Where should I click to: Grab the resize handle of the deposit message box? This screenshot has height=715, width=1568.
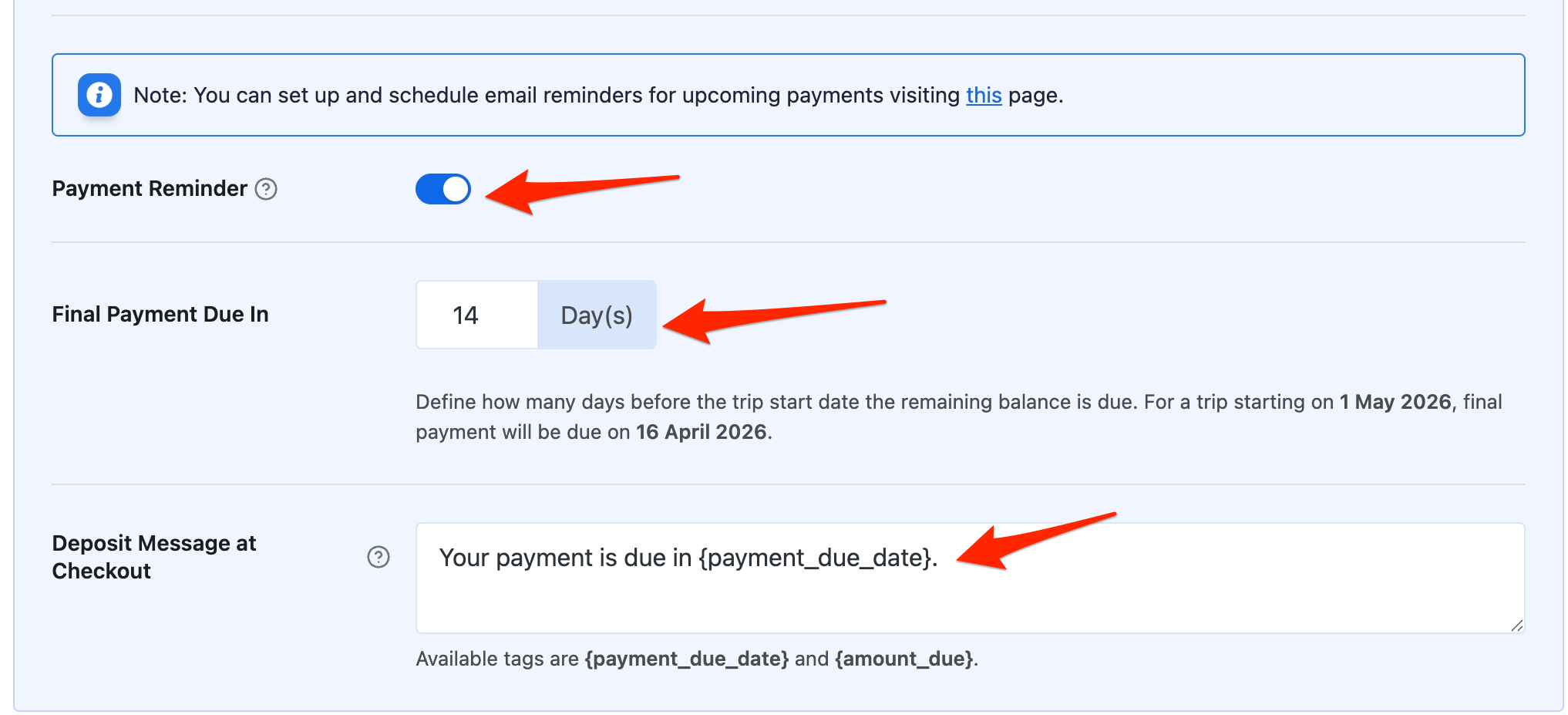click(1516, 626)
